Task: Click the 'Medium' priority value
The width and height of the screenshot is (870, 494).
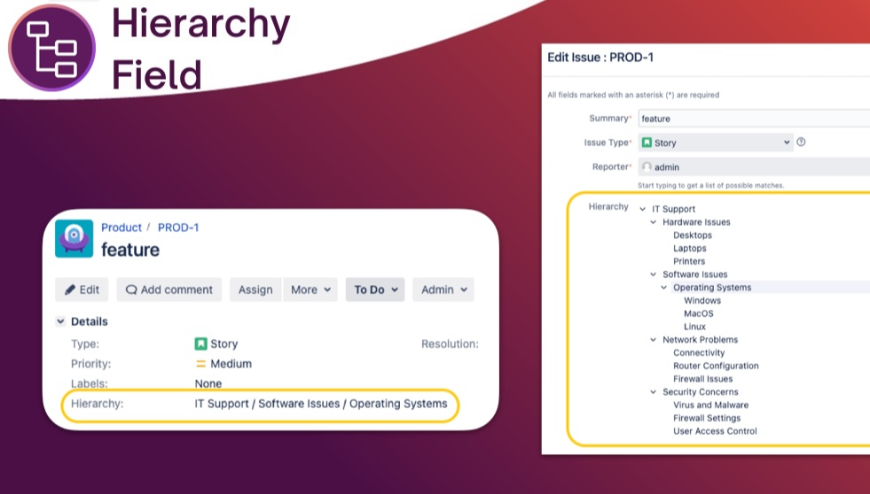Action: 231,364
